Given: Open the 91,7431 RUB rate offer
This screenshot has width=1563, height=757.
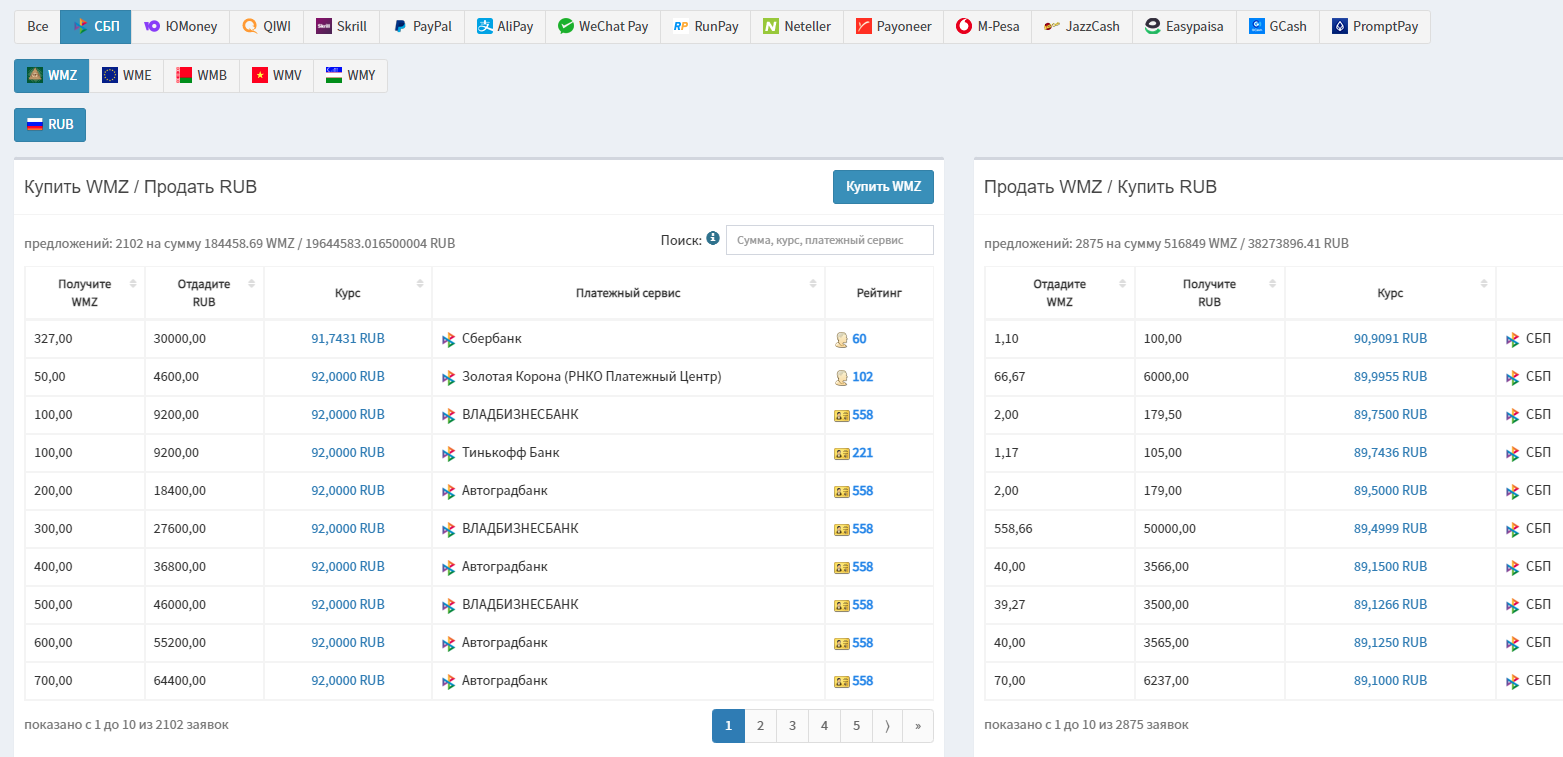Looking at the screenshot, I should [348, 339].
